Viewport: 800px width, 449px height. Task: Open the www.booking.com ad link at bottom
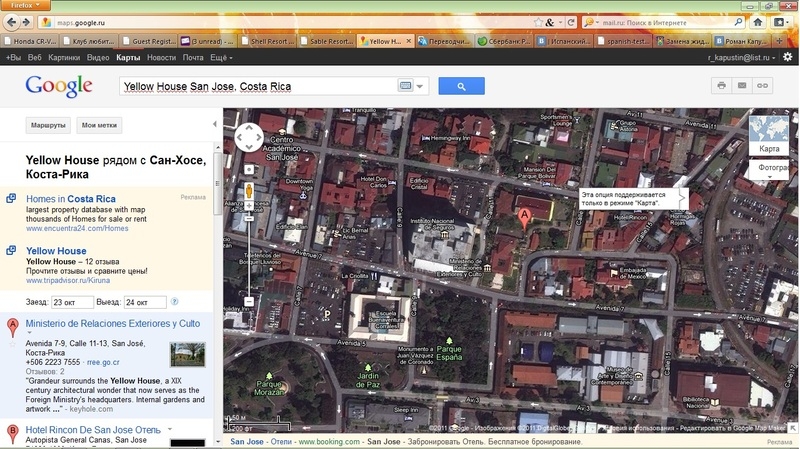click(329, 441)
